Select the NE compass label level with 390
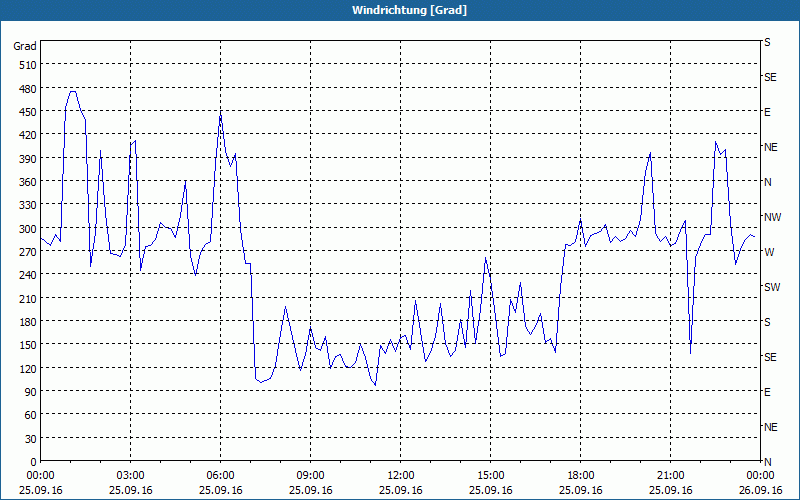Image resolution: width=800 pixels, height=500 pixels. tap(770, 147)
